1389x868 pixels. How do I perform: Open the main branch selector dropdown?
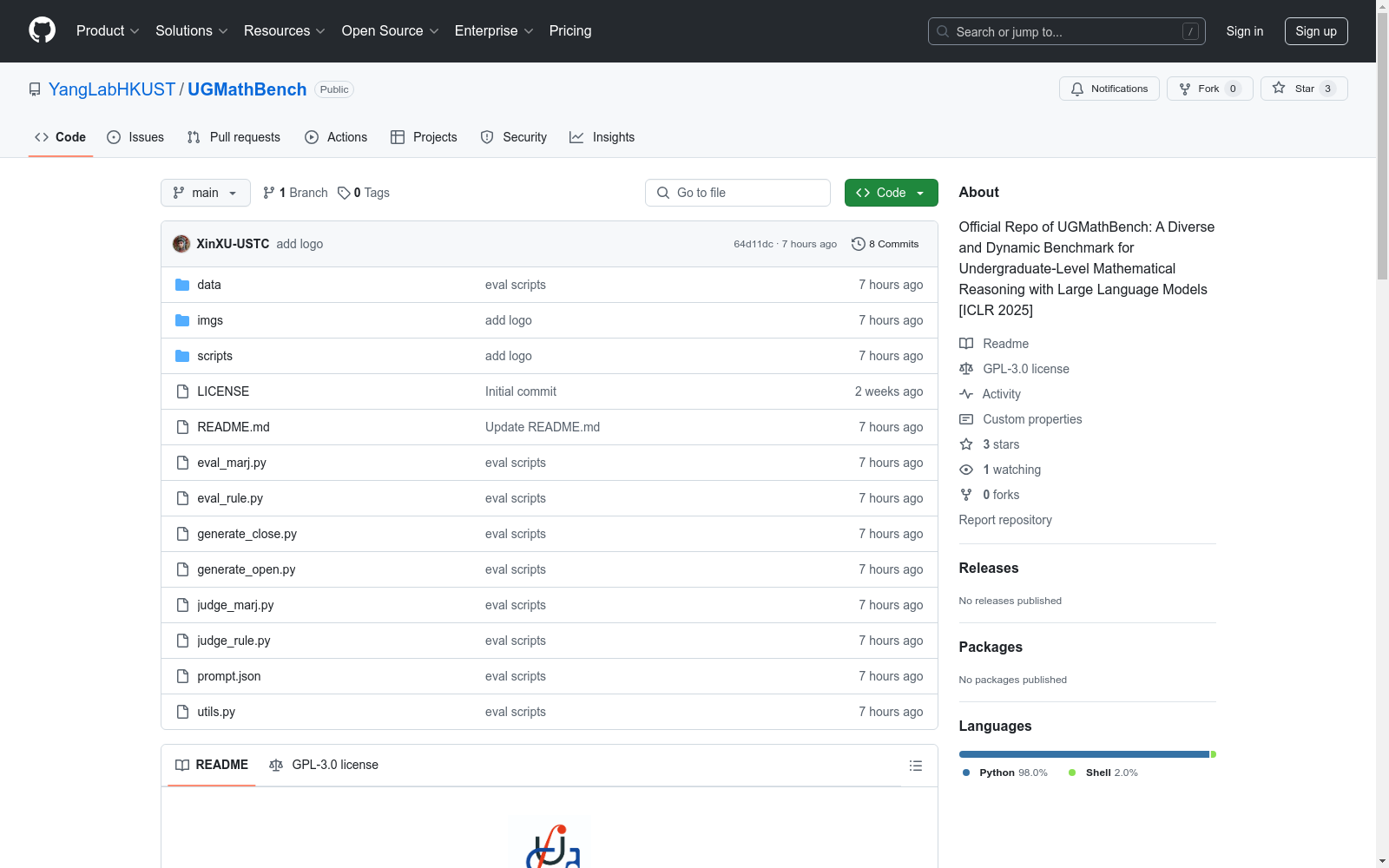(206, 193)
